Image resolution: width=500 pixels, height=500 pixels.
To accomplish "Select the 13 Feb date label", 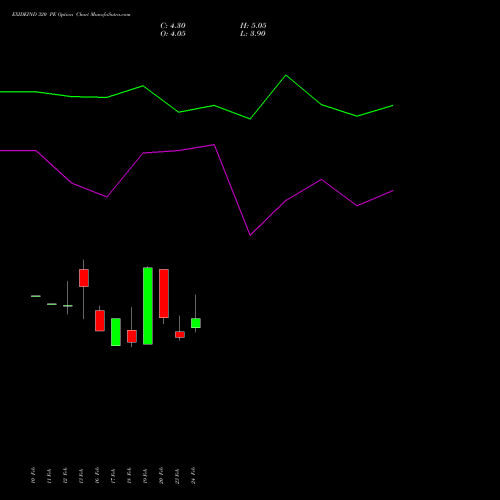I will 81,475.
